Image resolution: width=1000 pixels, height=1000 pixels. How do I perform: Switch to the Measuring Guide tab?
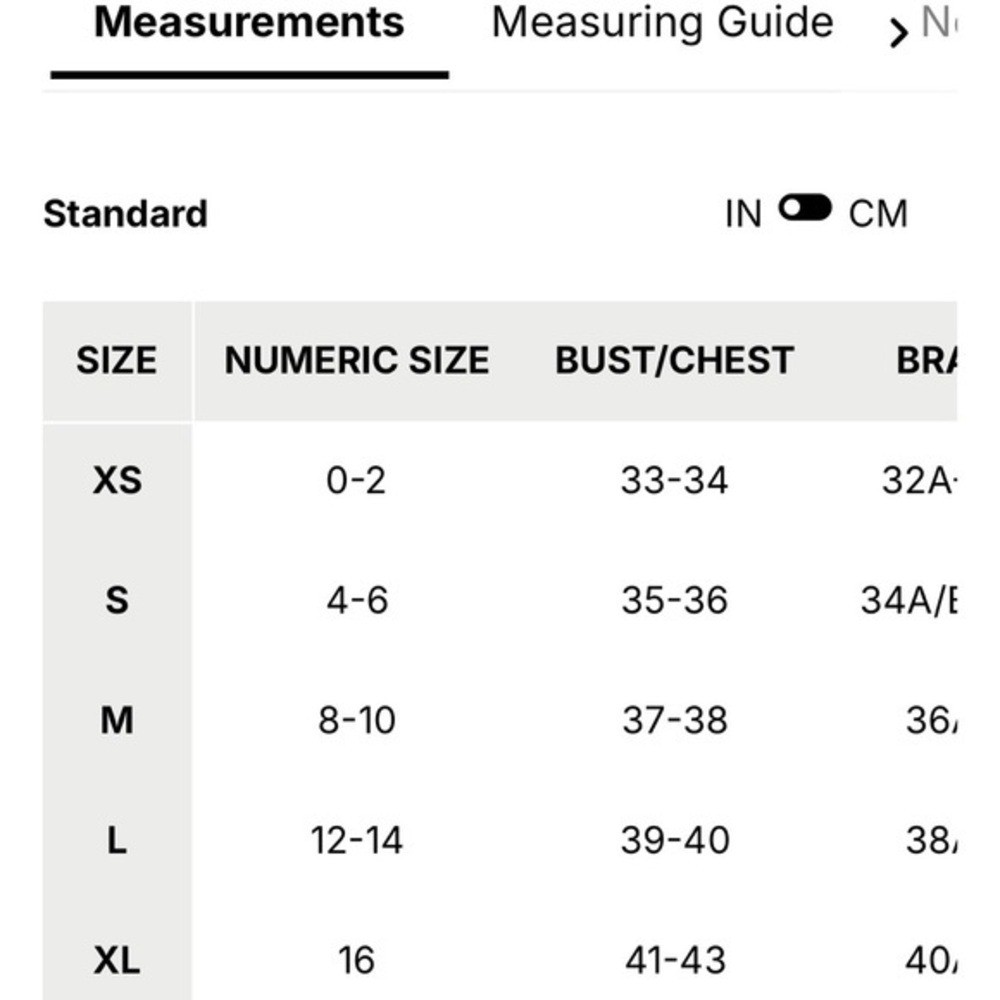click(x=663, y=23)
